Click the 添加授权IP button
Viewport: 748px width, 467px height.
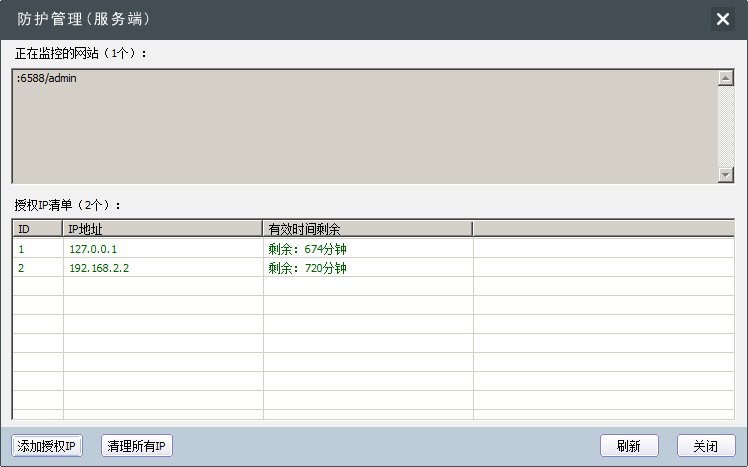coord(47,446)
